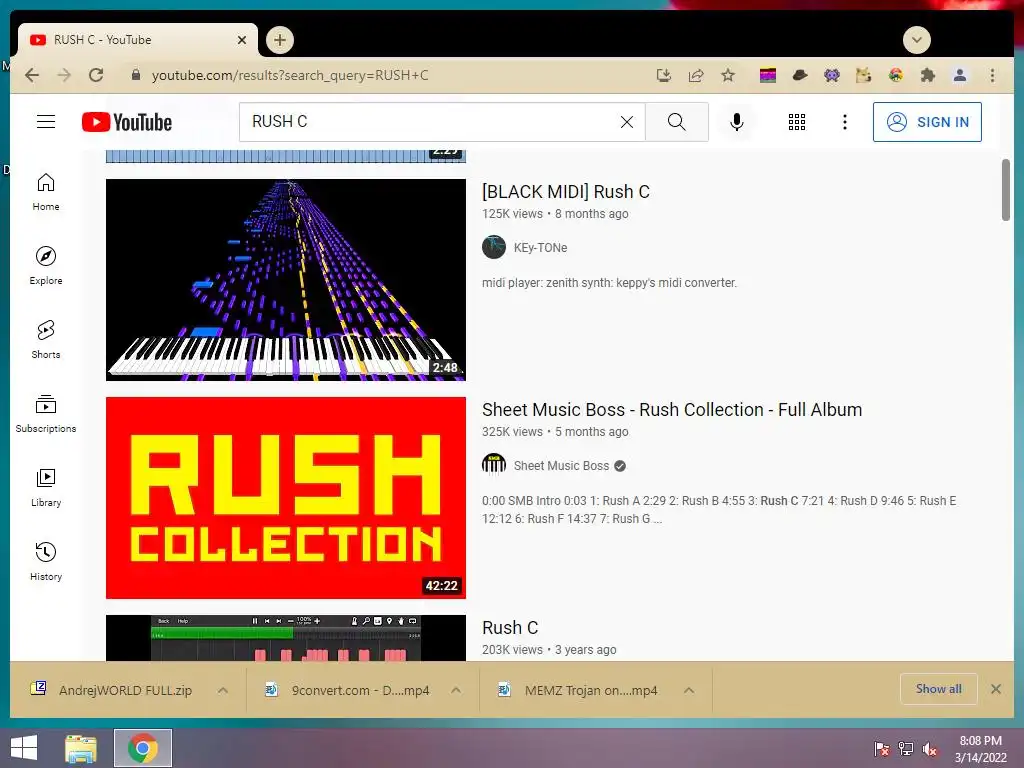Open the Chrome extensions puzzle icon
This screenshot has width=1024, height=768.
coord(927,75)
